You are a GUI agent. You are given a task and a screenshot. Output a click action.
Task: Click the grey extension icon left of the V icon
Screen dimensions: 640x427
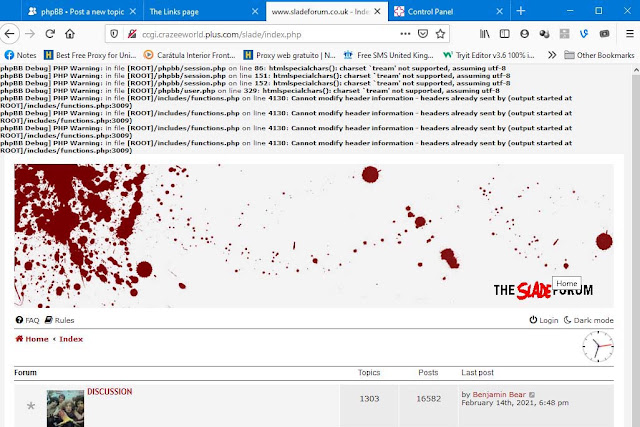point(564,34)
